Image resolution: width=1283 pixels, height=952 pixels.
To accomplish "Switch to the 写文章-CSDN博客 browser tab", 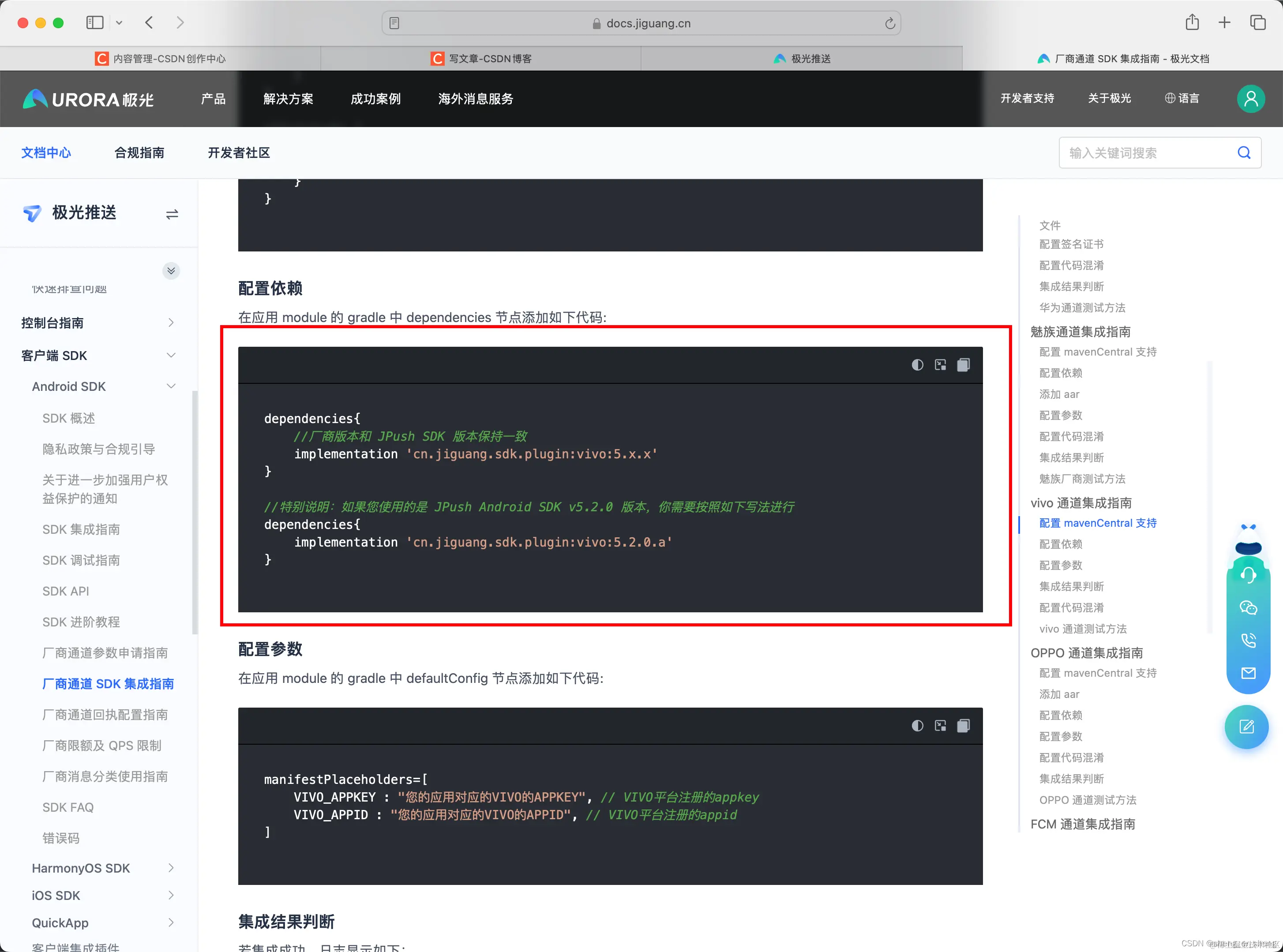I will click(481, 59).
